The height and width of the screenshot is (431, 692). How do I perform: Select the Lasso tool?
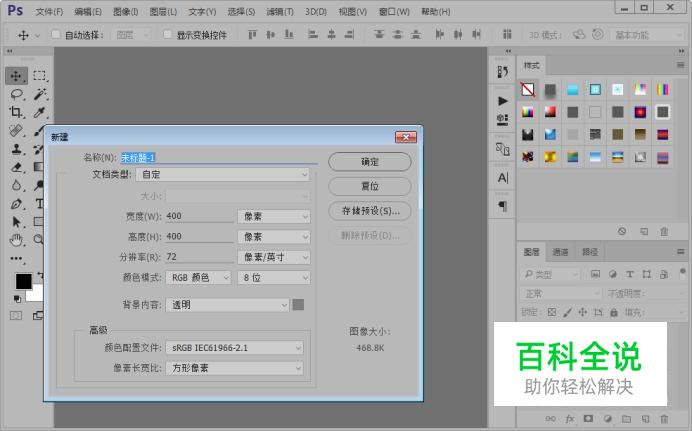point(16,94)
